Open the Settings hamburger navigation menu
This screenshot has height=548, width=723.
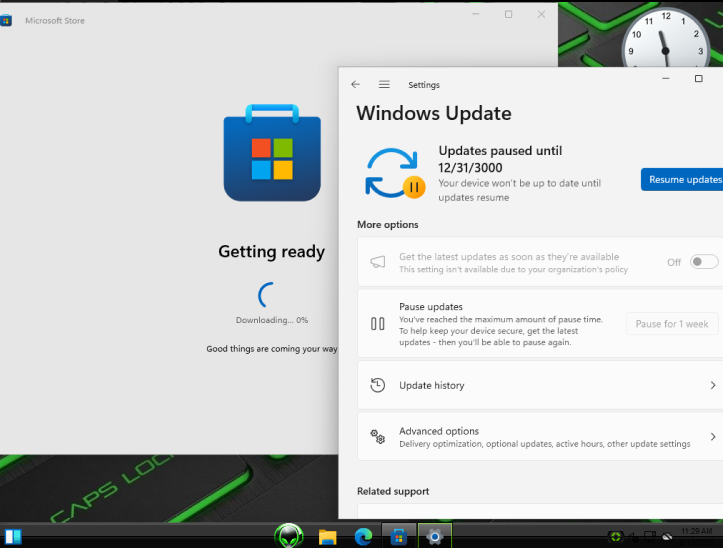click(384, 84)
